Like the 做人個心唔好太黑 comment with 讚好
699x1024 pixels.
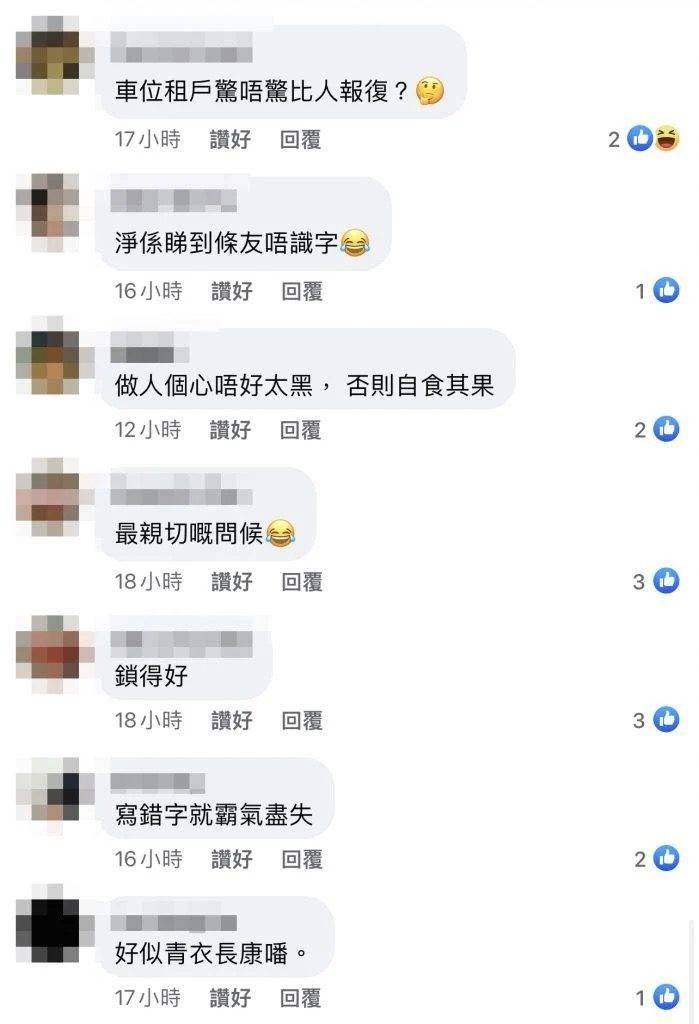click(230, 430)
